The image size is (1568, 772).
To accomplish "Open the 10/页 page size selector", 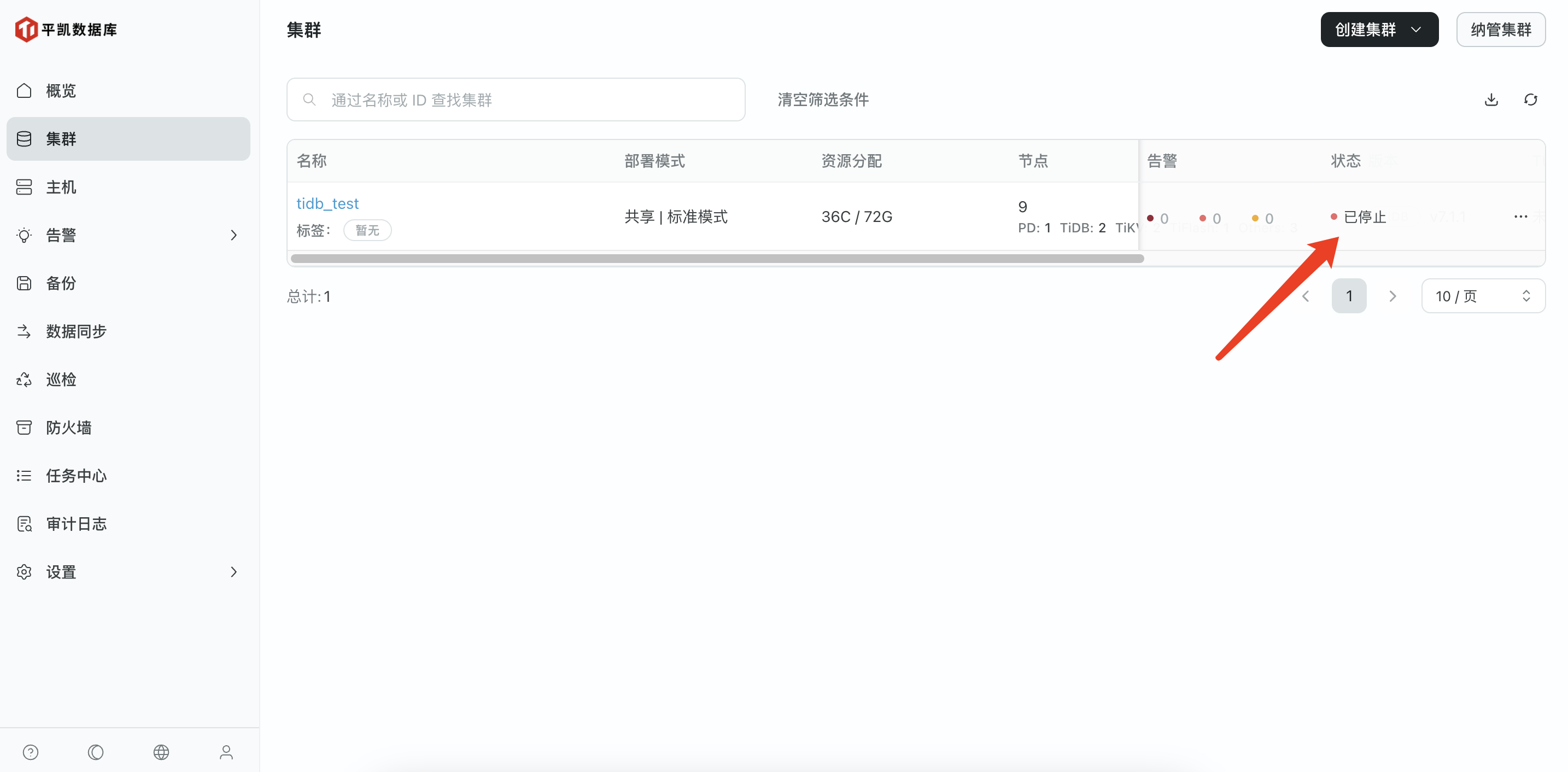I will [1483, 296].
